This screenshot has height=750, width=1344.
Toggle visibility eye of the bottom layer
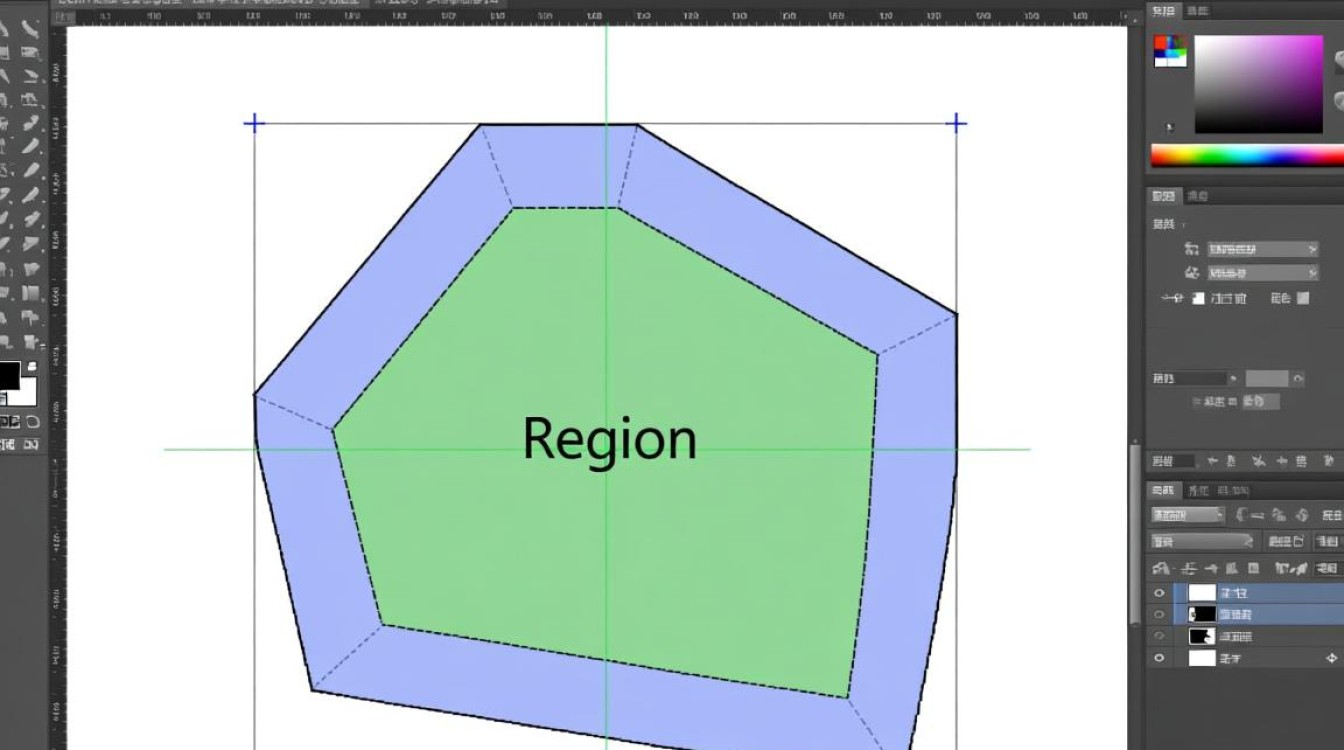click(1159, 658)
